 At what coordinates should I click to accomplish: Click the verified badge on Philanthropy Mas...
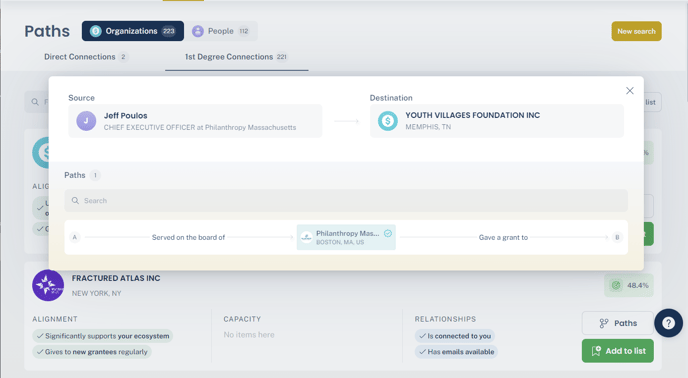[x=388, y=233]
